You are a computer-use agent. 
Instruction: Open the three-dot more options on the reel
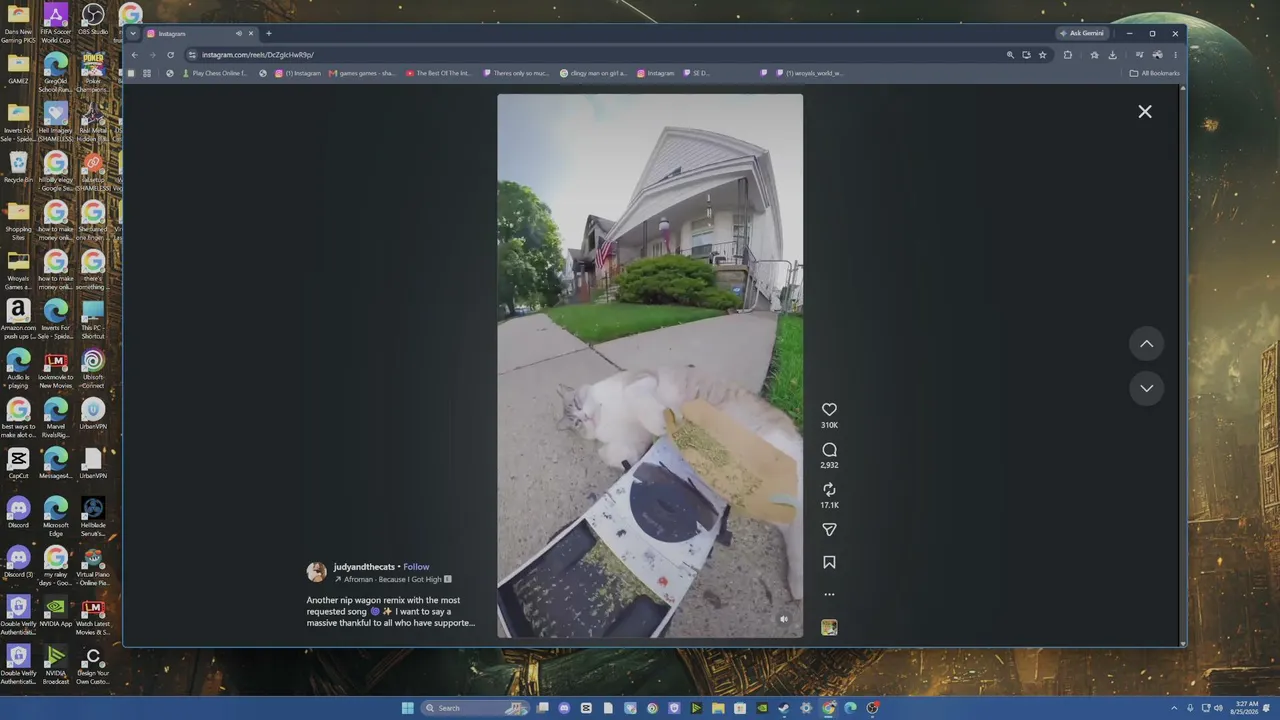tap(829, 595)
